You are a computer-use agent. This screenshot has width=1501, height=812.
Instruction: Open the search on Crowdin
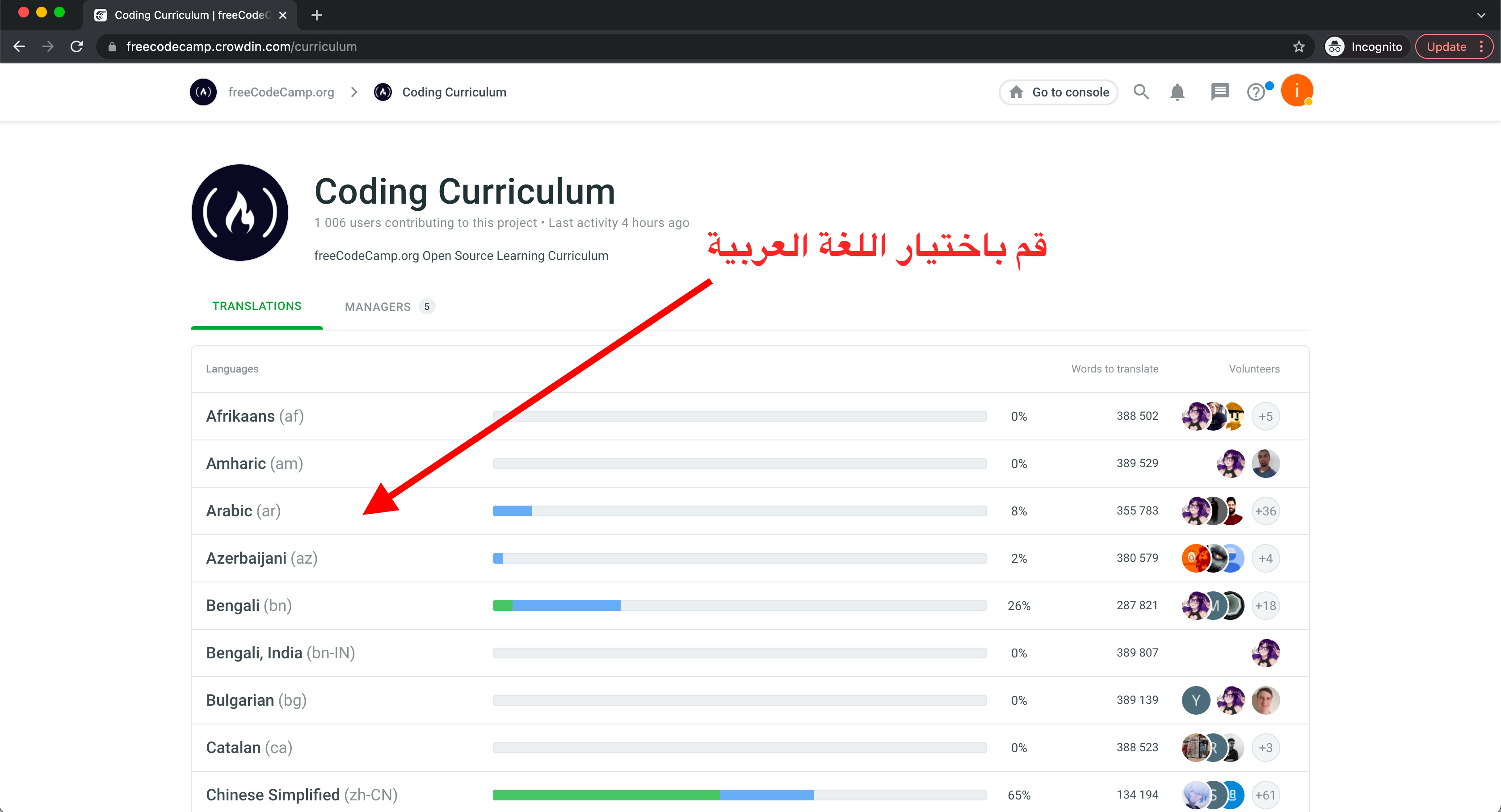1141,92
